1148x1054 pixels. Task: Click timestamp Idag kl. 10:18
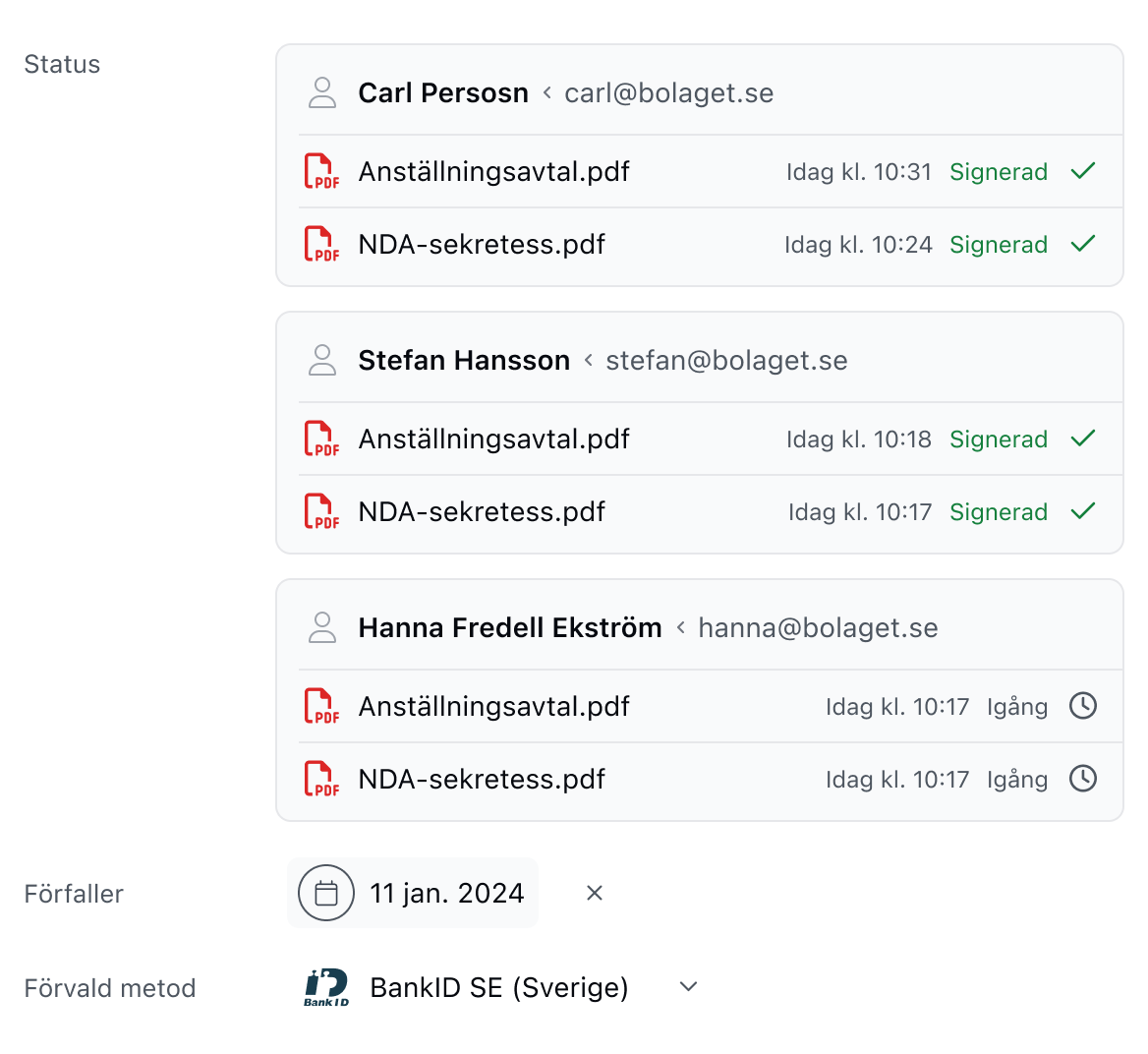point(859,439)
